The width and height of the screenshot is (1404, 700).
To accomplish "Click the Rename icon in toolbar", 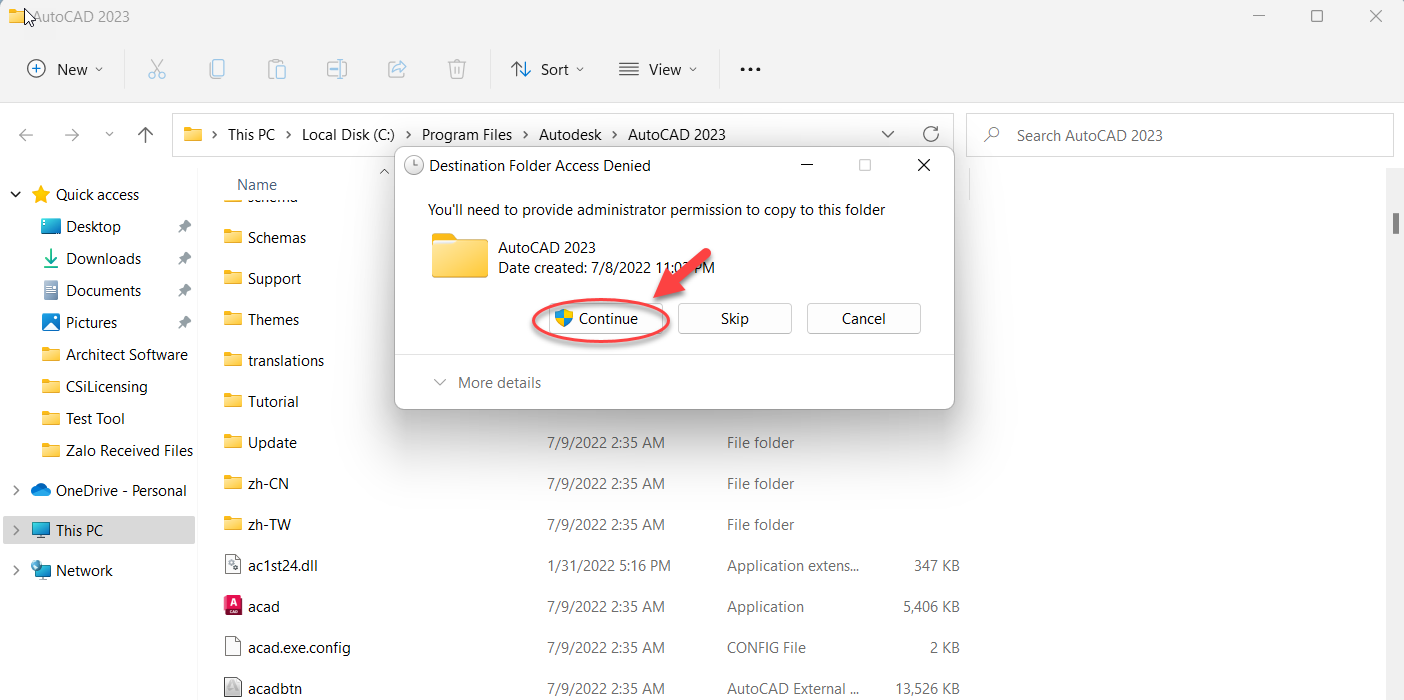I will (337, 69).
